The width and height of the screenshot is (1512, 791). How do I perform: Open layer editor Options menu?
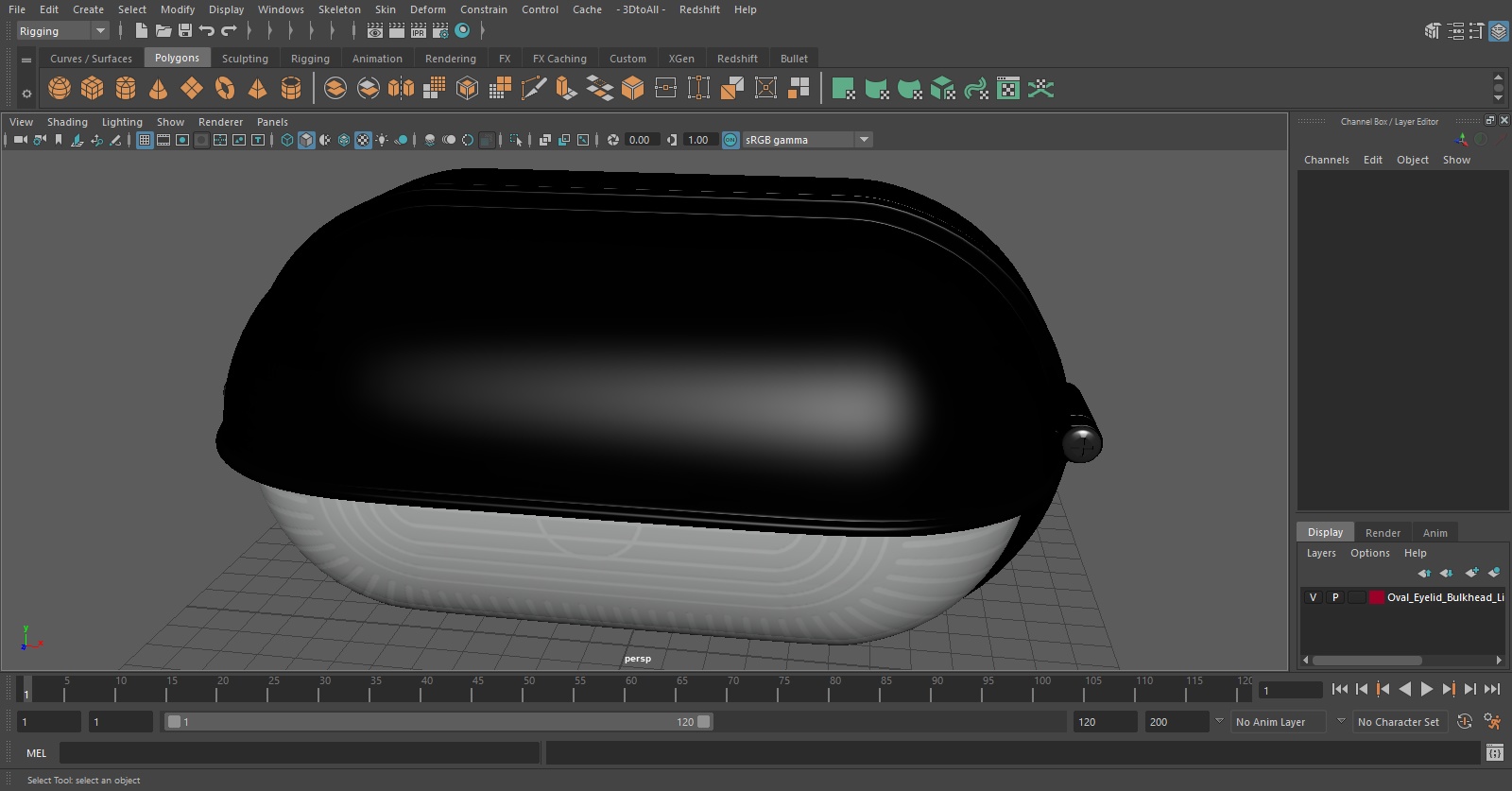(x=1369, y=553)
